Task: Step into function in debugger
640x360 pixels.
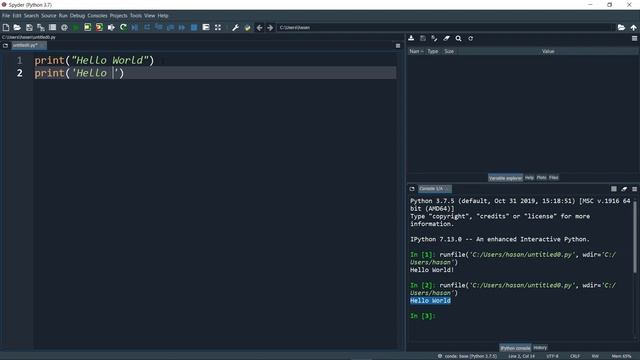Action: tap(158, 27)
